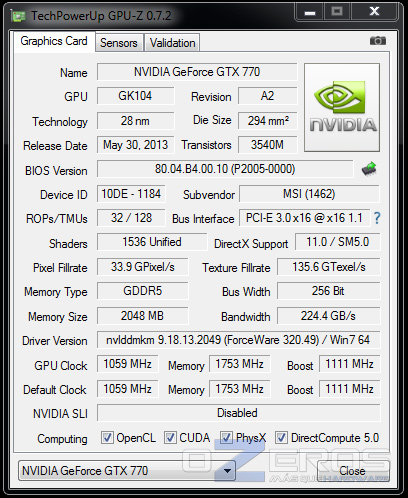This screenshot has height=498, width=408.
Task: Click the TechPowerUp GPU-Z 0.7.2 title text
Action: pyautogui.click(x=101, y=16)
